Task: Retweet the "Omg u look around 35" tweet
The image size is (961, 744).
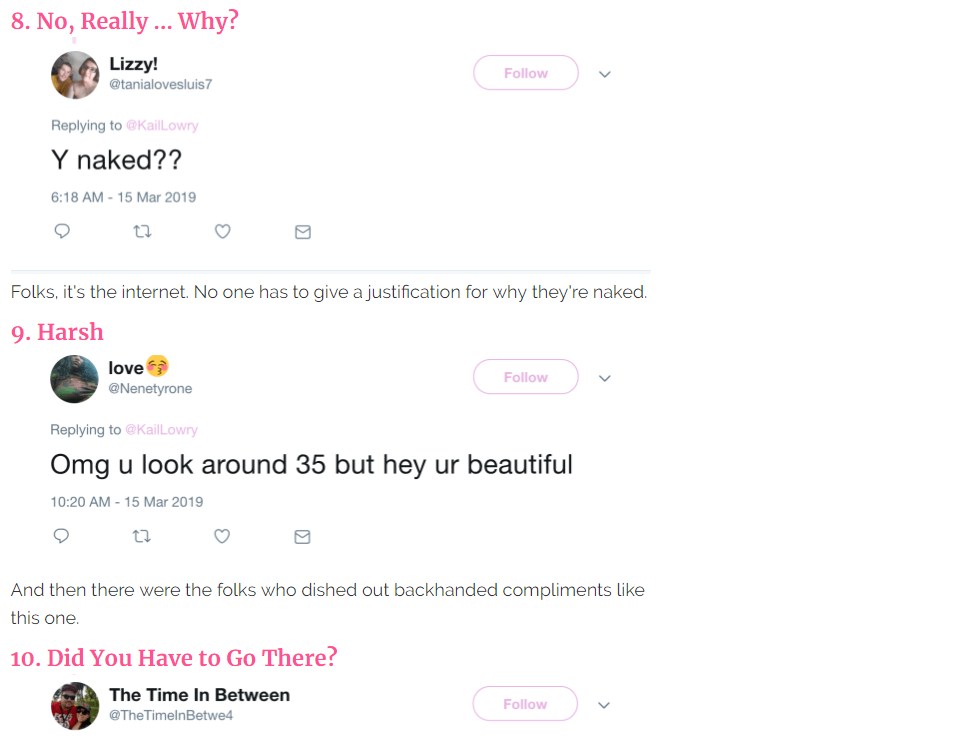Action: point(142,536)
